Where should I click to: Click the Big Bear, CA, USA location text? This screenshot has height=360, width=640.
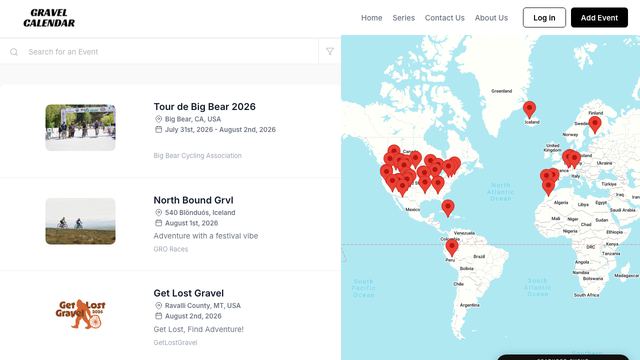pos(193,119)
